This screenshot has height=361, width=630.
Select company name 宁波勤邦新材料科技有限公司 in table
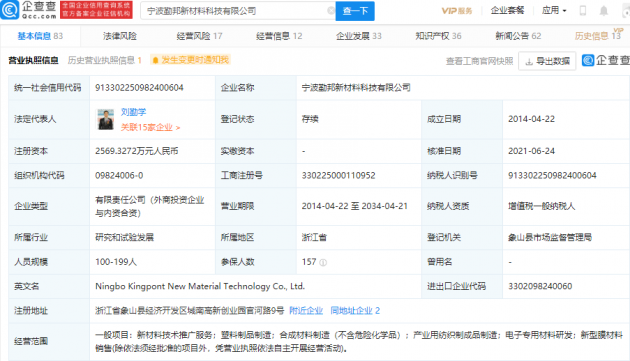[356, 88]
